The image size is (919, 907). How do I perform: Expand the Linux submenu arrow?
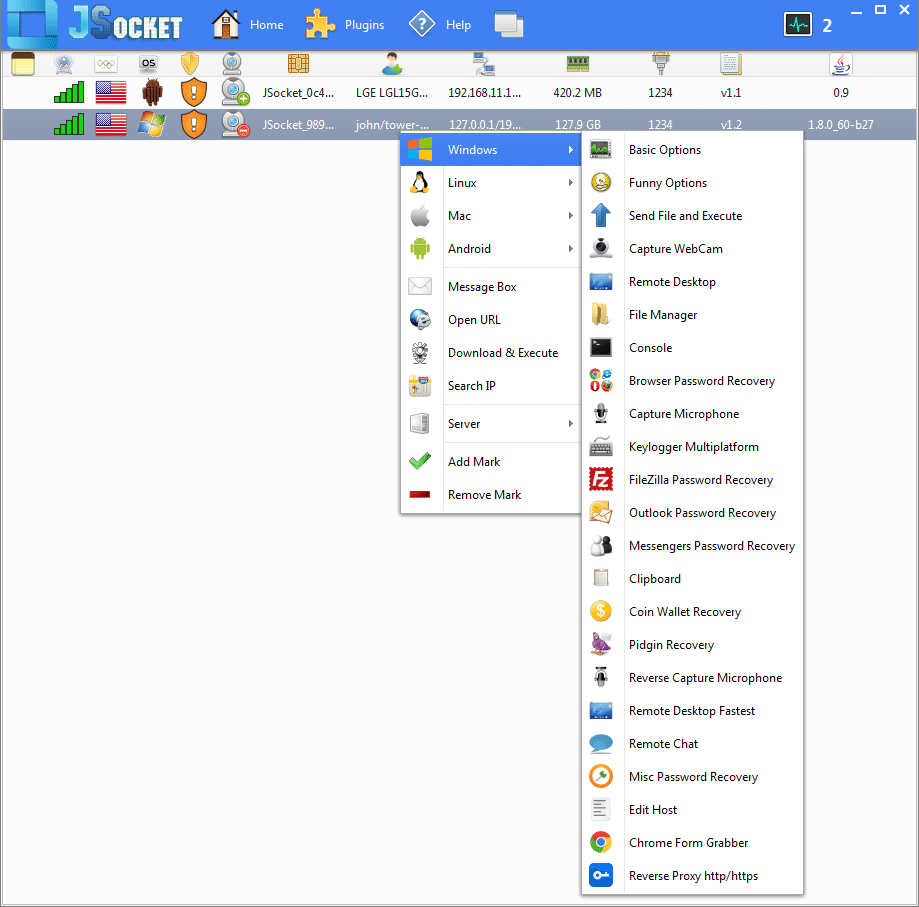pyautogui.click(x=571, y=183)
